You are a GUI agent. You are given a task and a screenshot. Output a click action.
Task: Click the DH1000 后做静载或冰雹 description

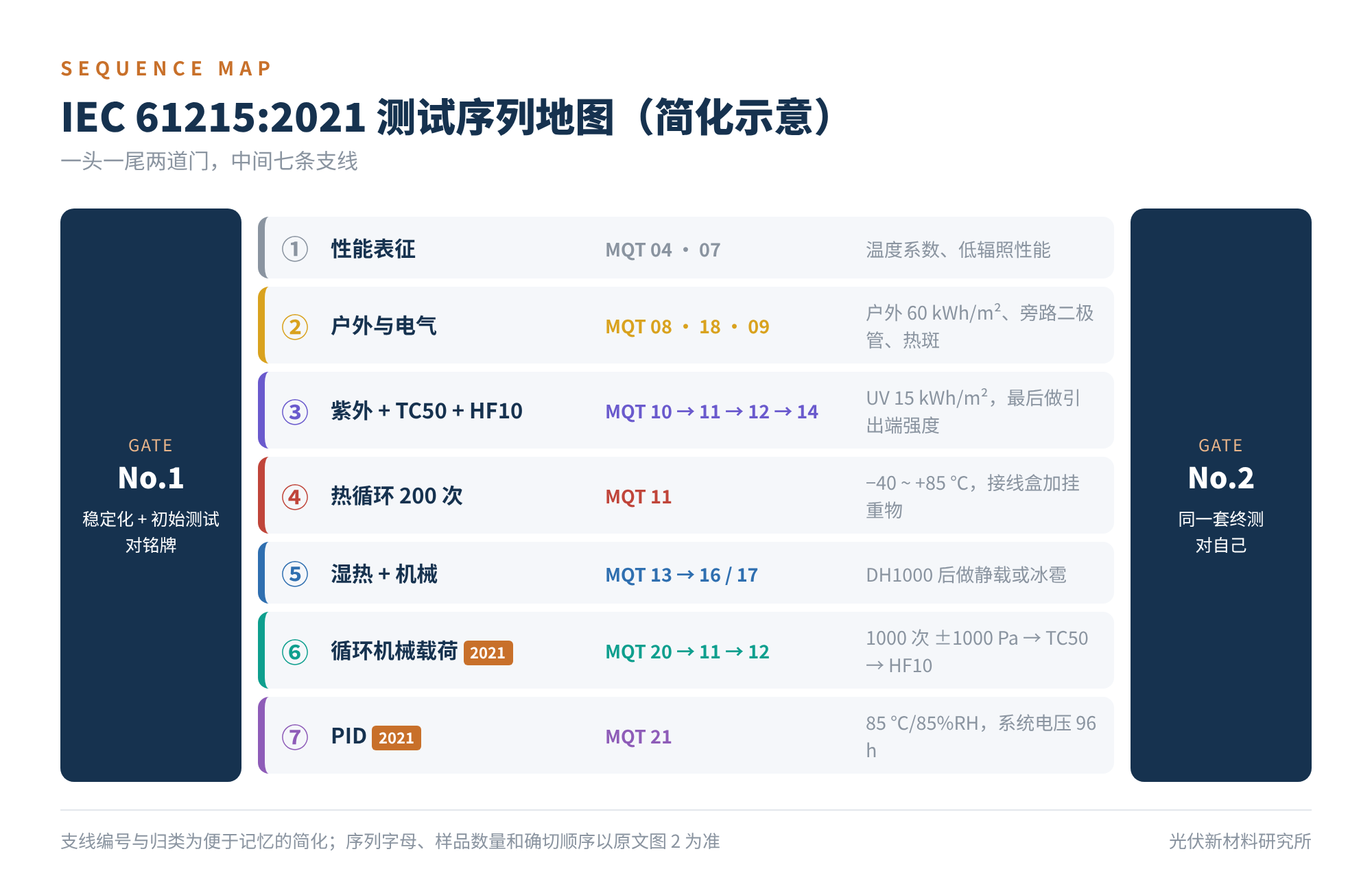pyautogui.click(x=966, y=575)
